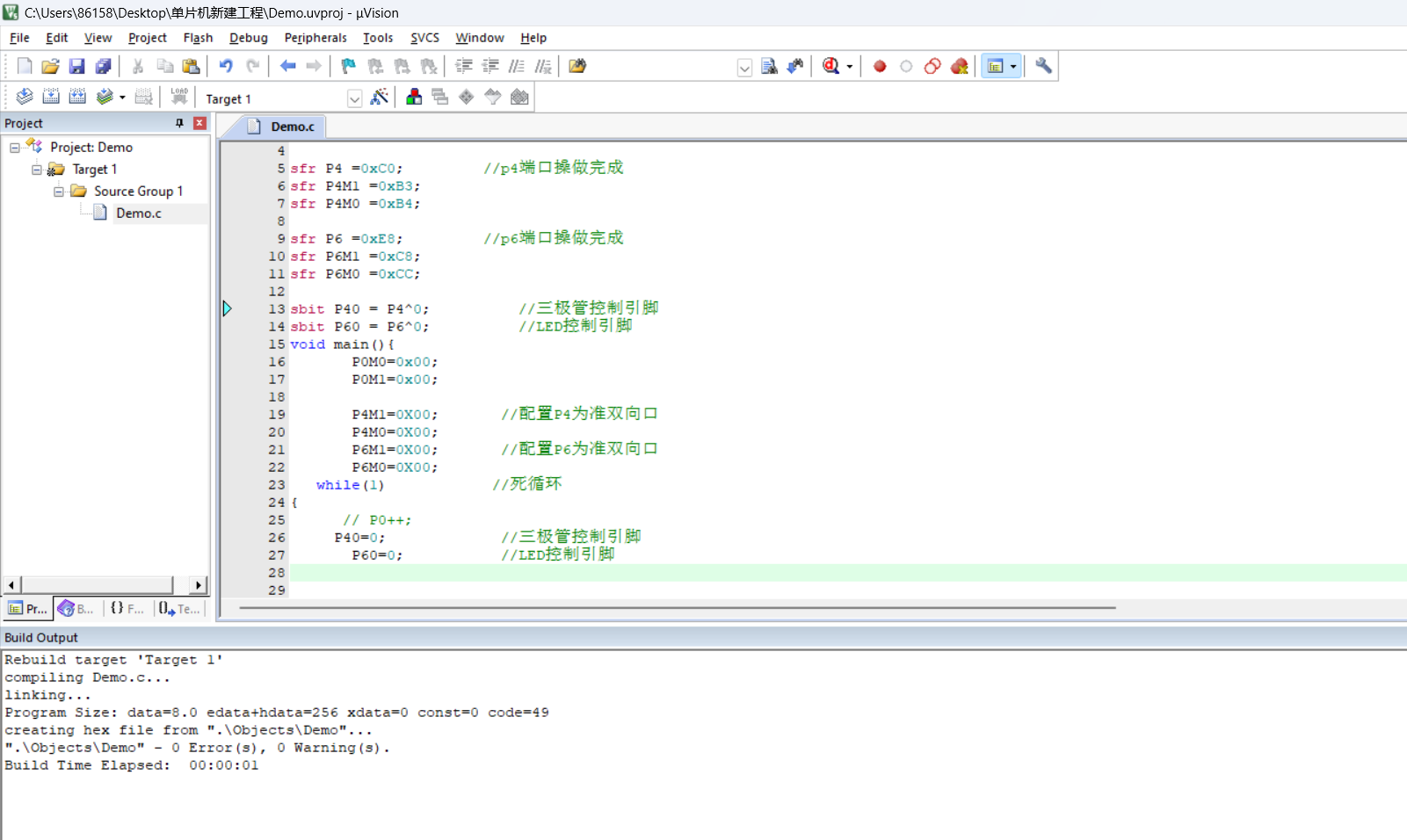This screenshot has height=840, width=1407.
Task: Click code line 28 in the editor
Action: [848, 573]
